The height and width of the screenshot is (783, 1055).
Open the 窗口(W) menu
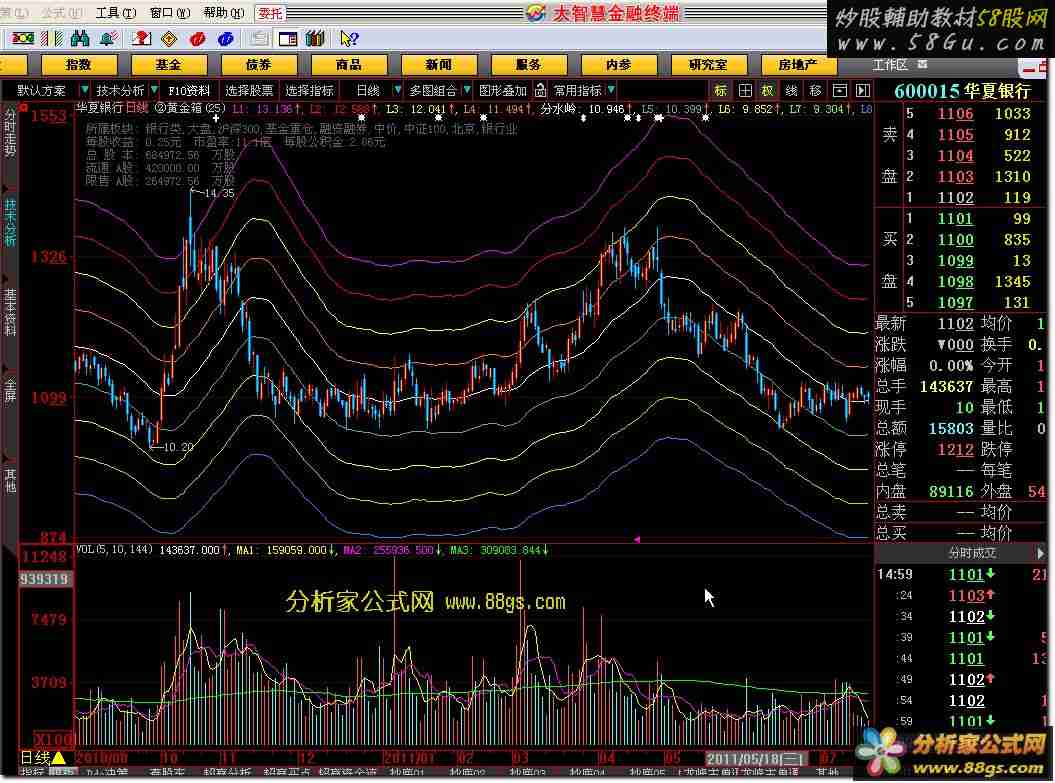[170, 13]
